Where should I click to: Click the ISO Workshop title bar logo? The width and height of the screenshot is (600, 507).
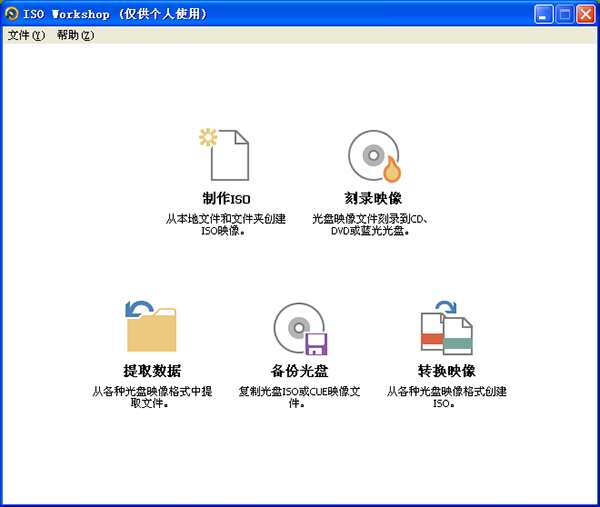pos(11,14)
